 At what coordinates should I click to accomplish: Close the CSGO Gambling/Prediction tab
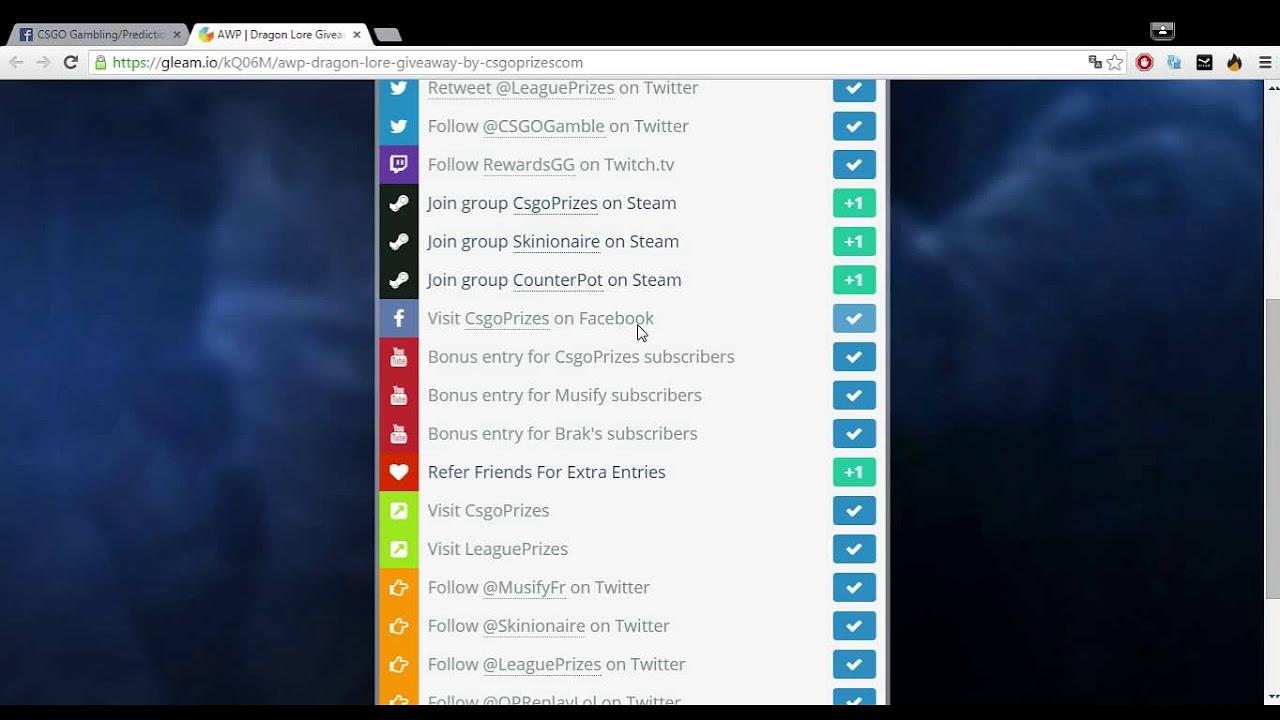tap(177, 34)
